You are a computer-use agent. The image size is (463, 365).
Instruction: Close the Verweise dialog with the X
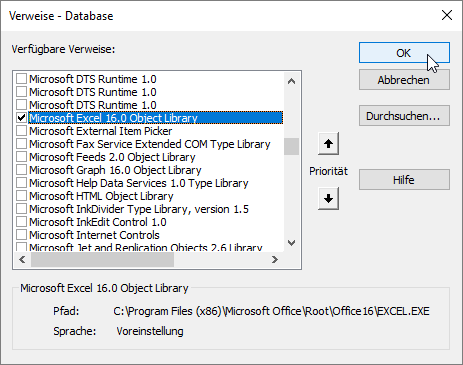447,15
